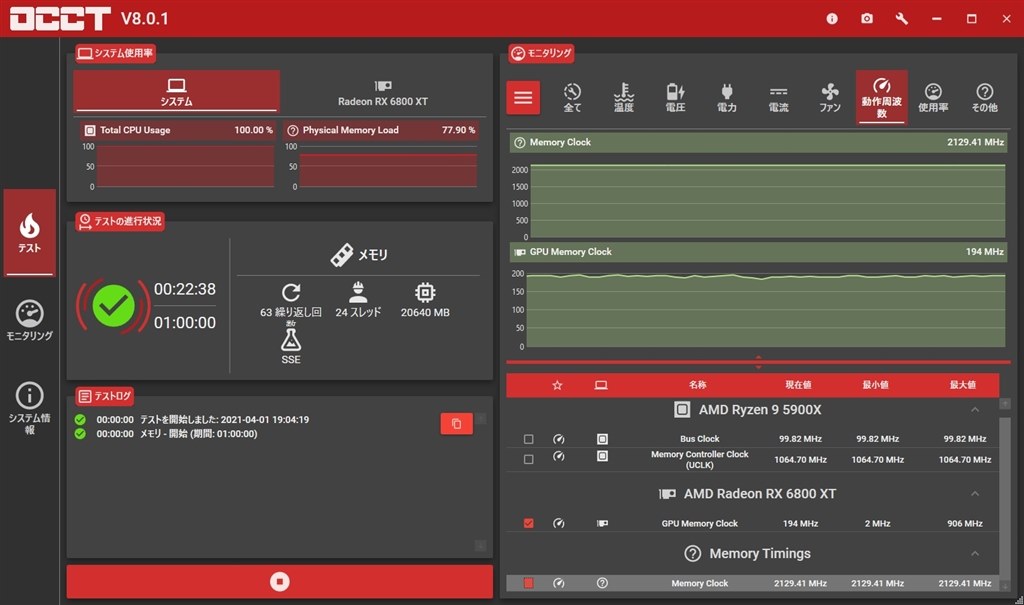This screenshot has width=1024, height=605.
Task: Click gauge icon in Bus Clock row
Action: coord(558,439)
